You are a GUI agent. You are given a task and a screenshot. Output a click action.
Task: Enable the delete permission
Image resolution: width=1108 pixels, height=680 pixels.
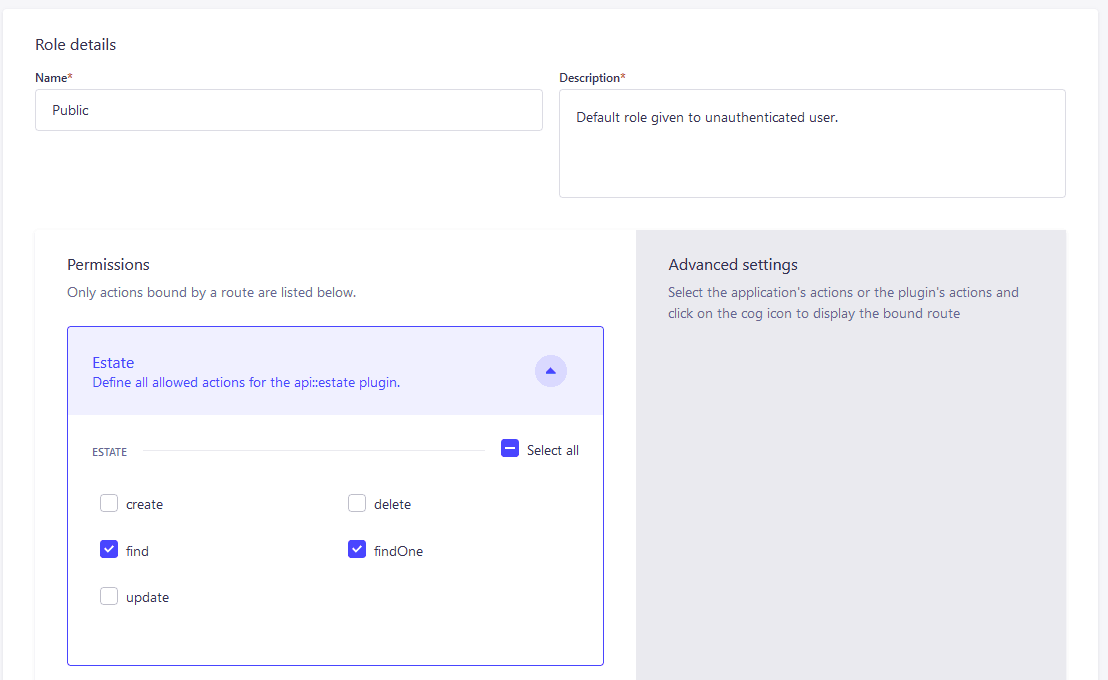tap(357, 503)
